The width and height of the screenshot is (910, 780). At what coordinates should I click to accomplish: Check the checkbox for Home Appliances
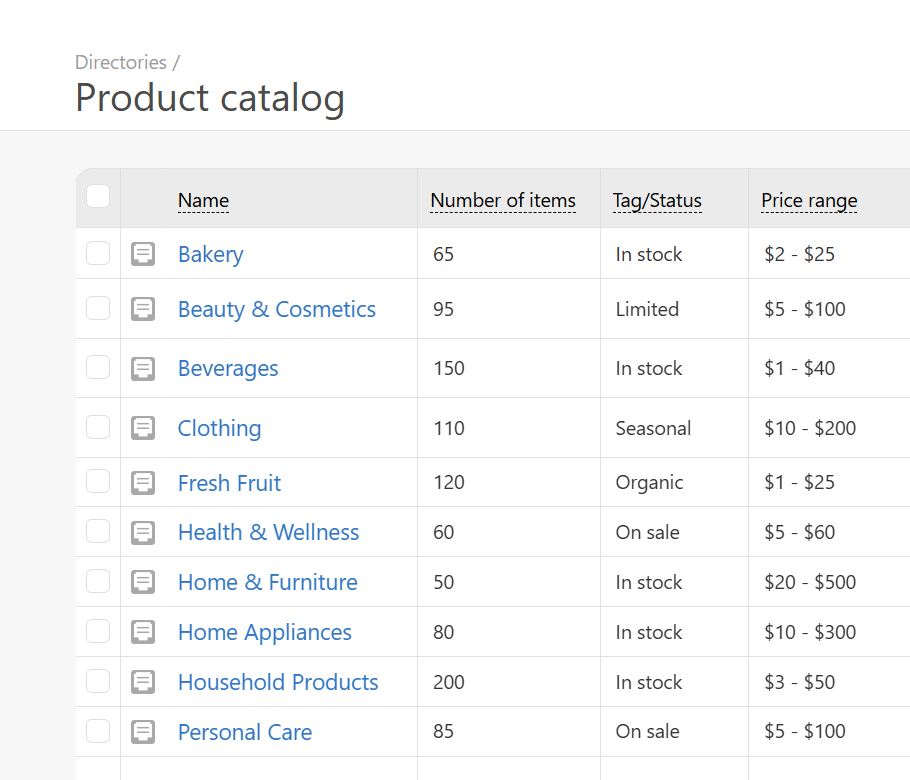[x=97, y=631]
